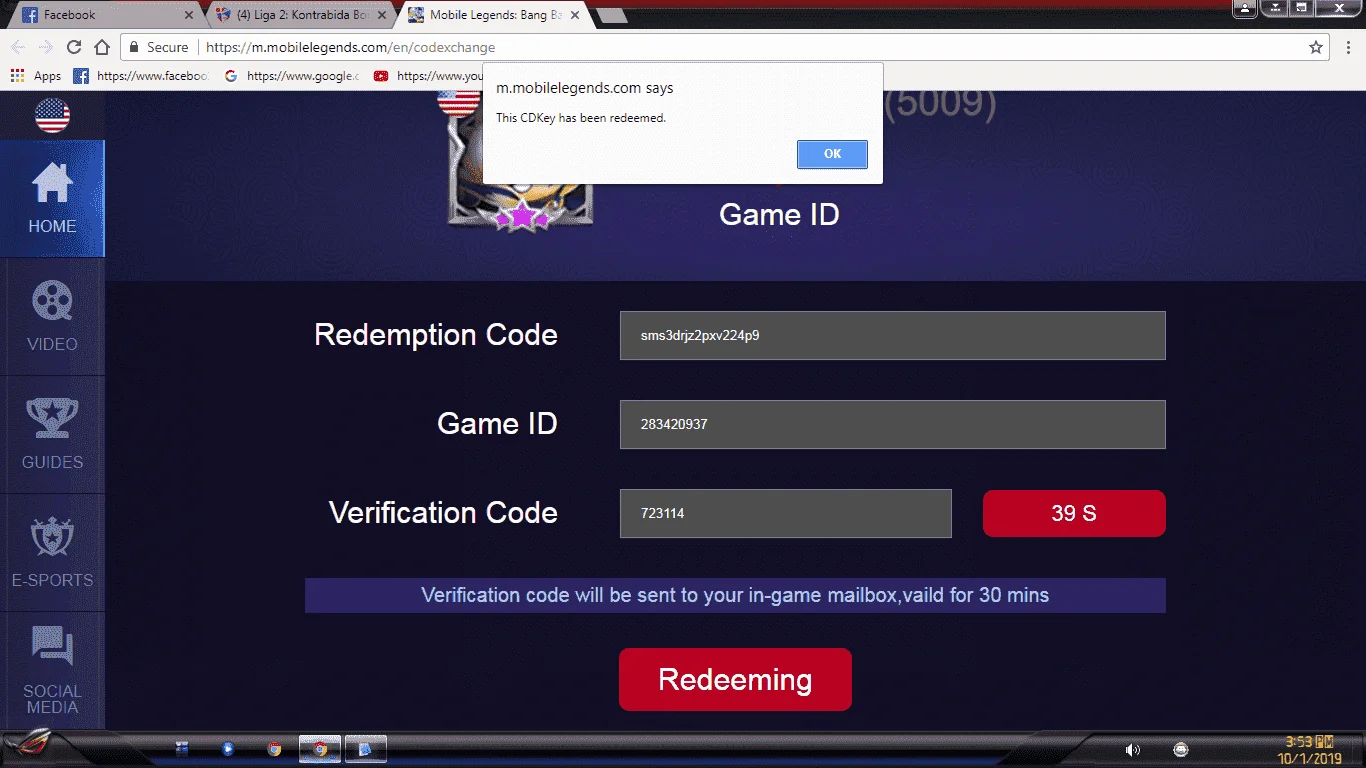
Task: Click the 'Verification Code' label
Action: [443, 513]
